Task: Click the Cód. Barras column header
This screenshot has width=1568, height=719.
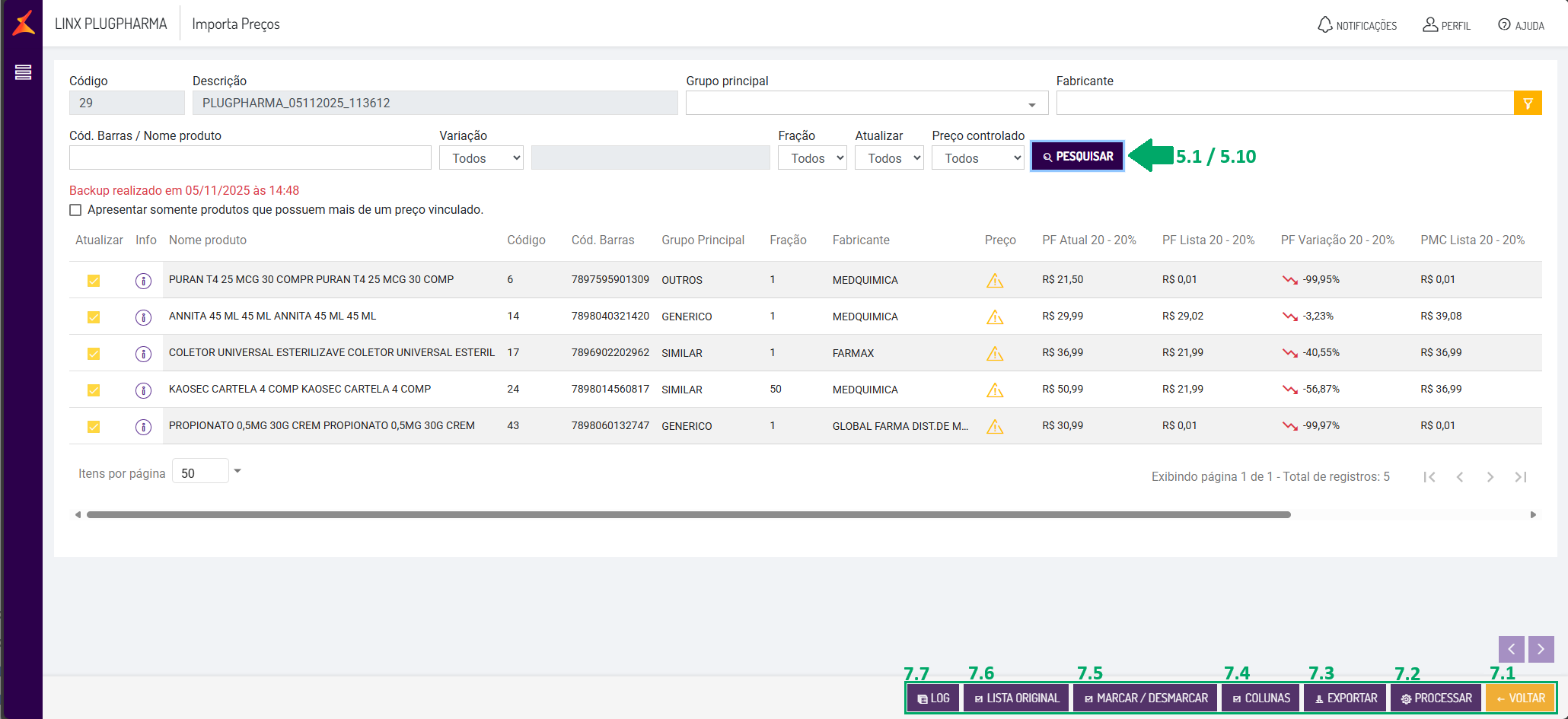Action: point(603,240)
